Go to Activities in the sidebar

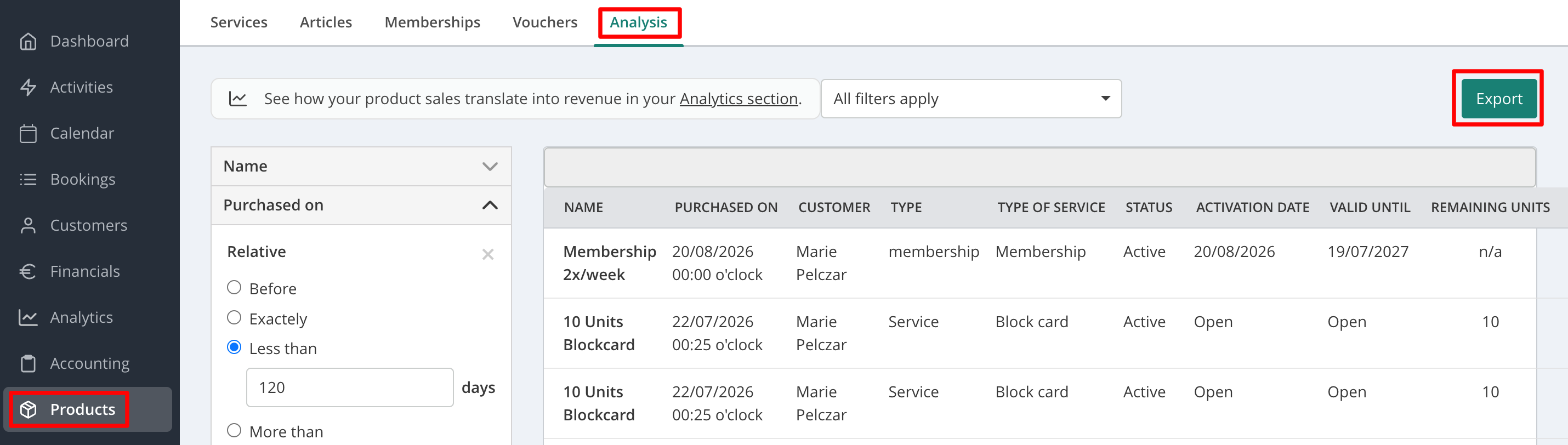pos(82,87)
